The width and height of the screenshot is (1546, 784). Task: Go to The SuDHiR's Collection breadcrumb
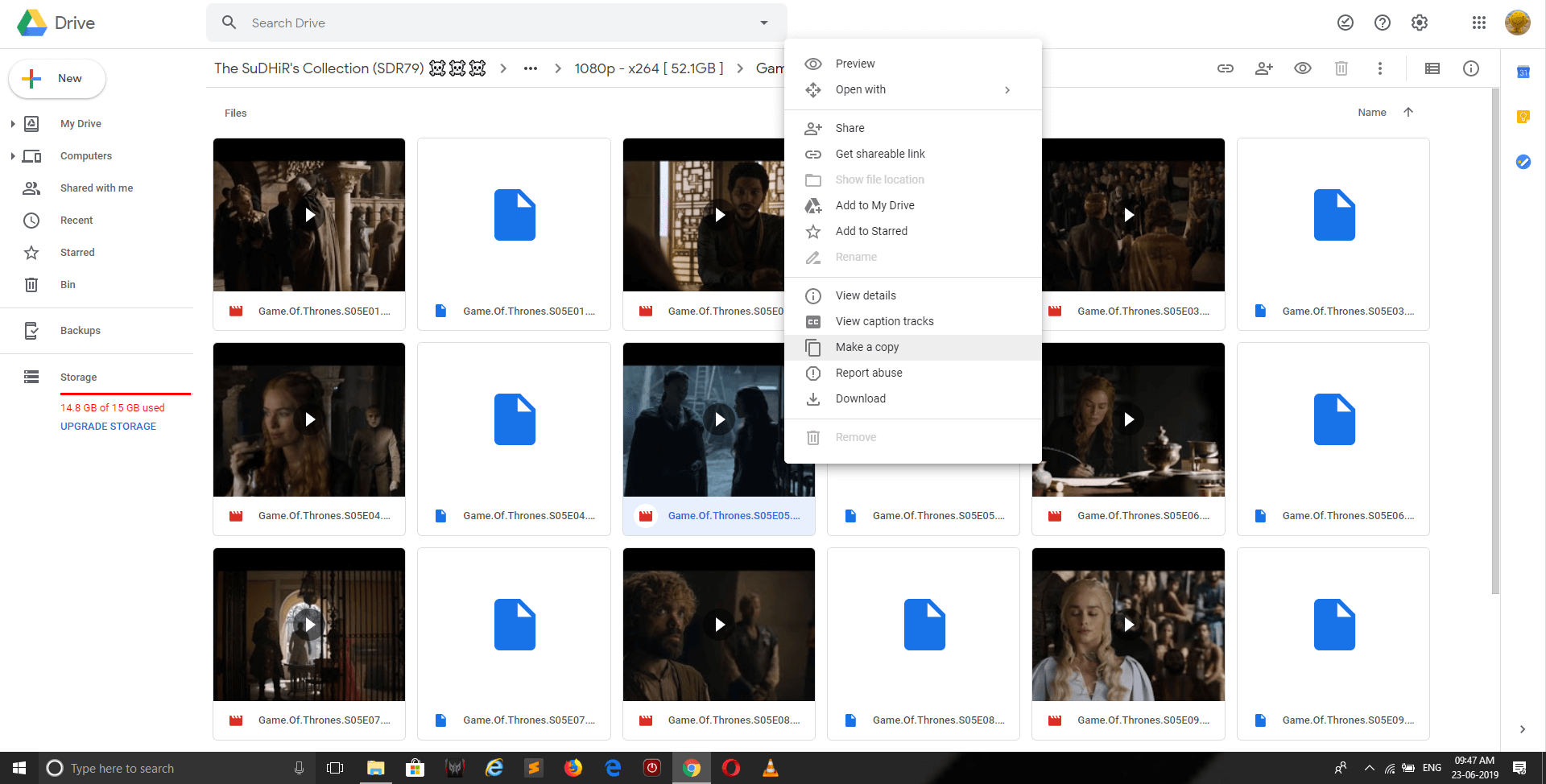(x=350, y=68)
